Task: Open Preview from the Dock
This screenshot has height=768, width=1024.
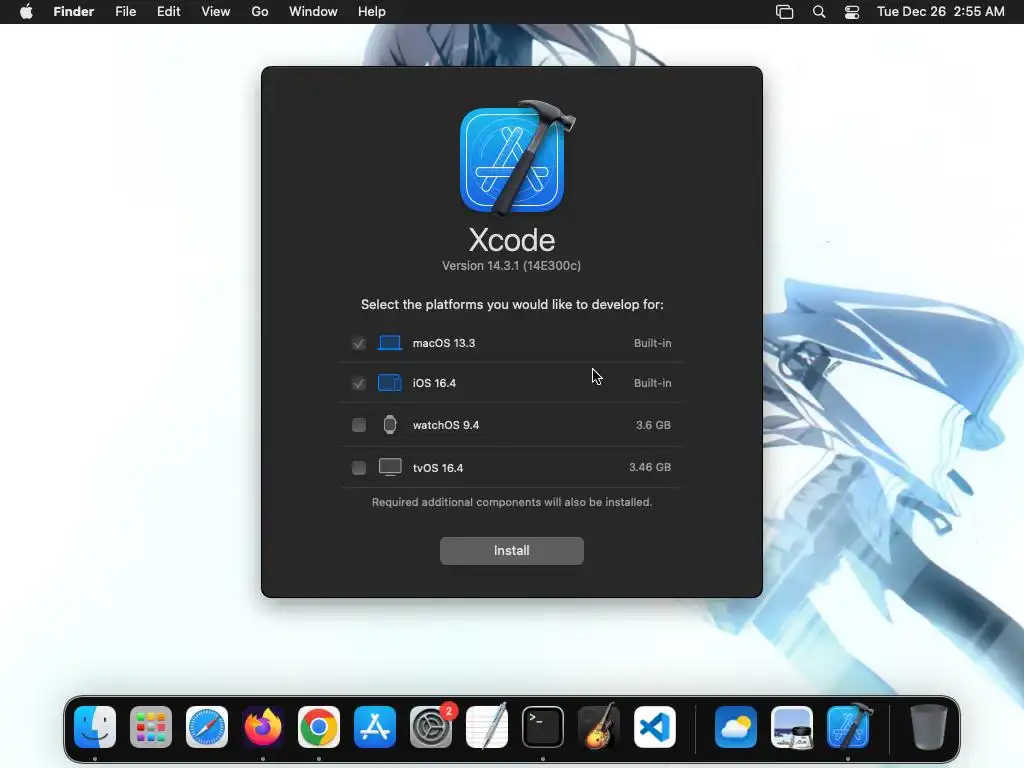Action: 792,726
